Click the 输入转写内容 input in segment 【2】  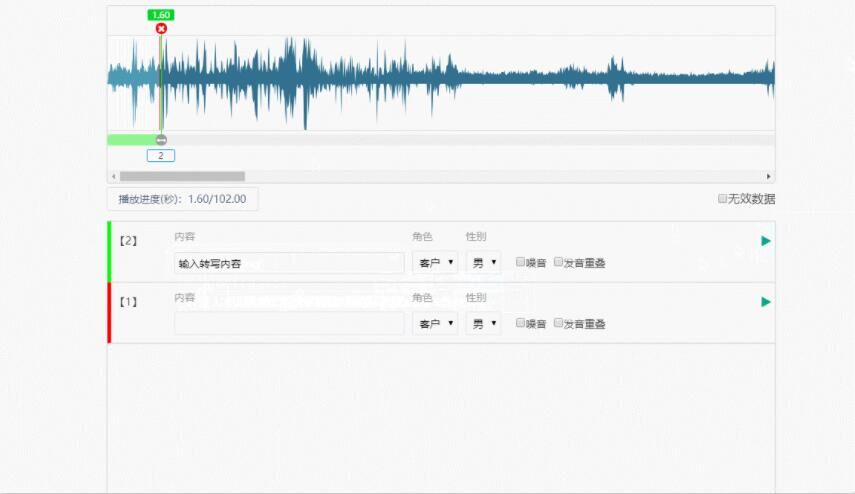pos(289,263)
